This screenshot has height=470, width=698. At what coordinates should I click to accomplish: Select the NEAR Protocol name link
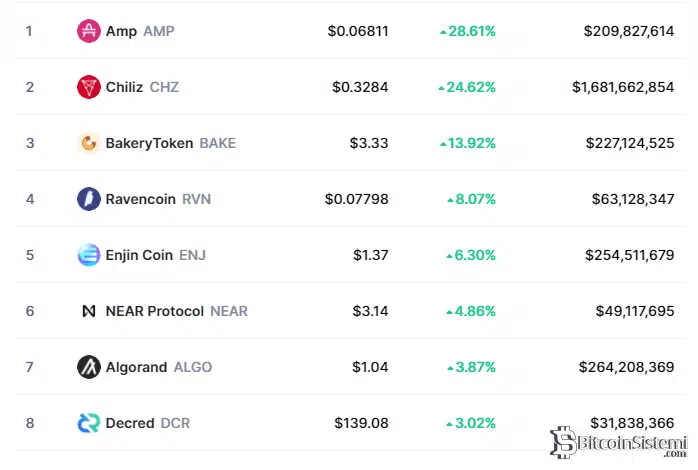154,311
